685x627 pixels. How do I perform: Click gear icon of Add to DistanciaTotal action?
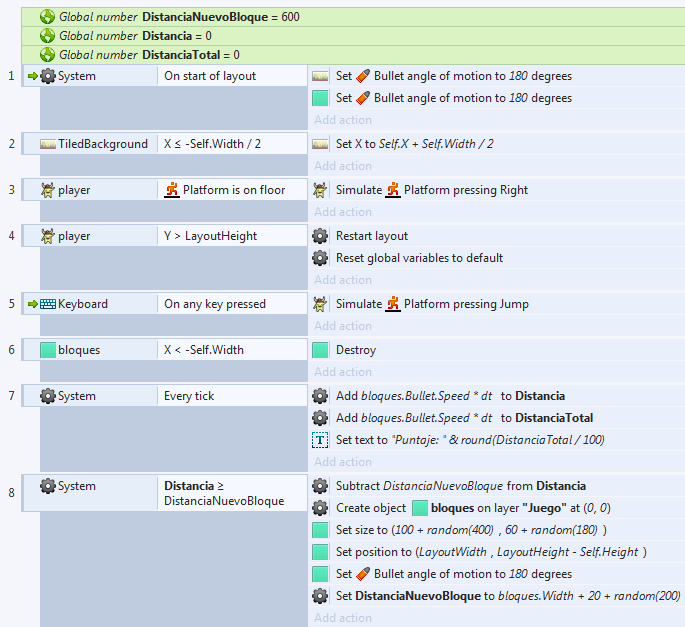(x=320, y=418)
